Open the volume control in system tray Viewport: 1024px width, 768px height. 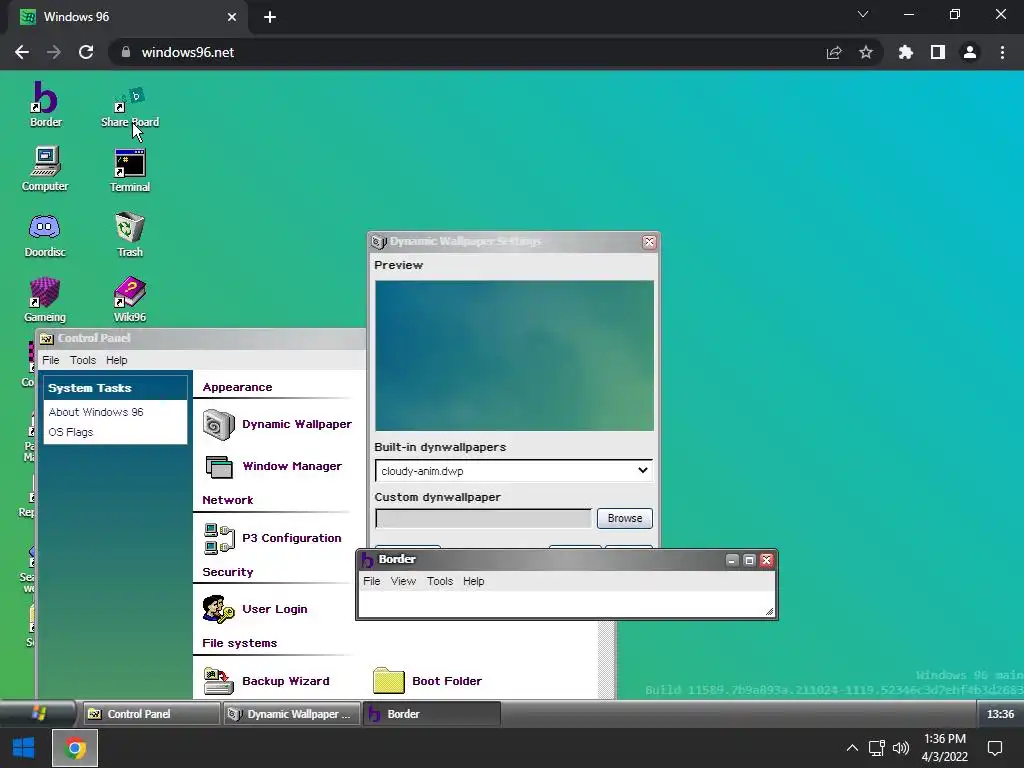[901, 748]
